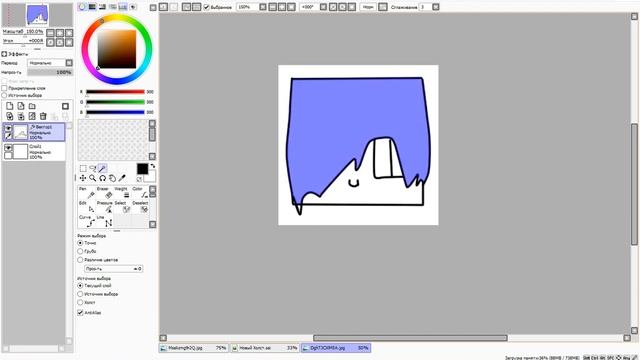Enable the Прикрепление слоя checkbox
Viewport: 640px width, 360px height.
pos(4,88)
